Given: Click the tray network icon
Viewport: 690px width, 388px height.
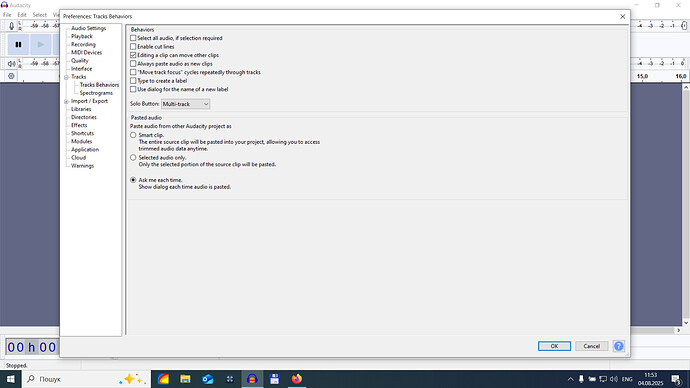Looking at the screenshot, I should coord(603,379).
